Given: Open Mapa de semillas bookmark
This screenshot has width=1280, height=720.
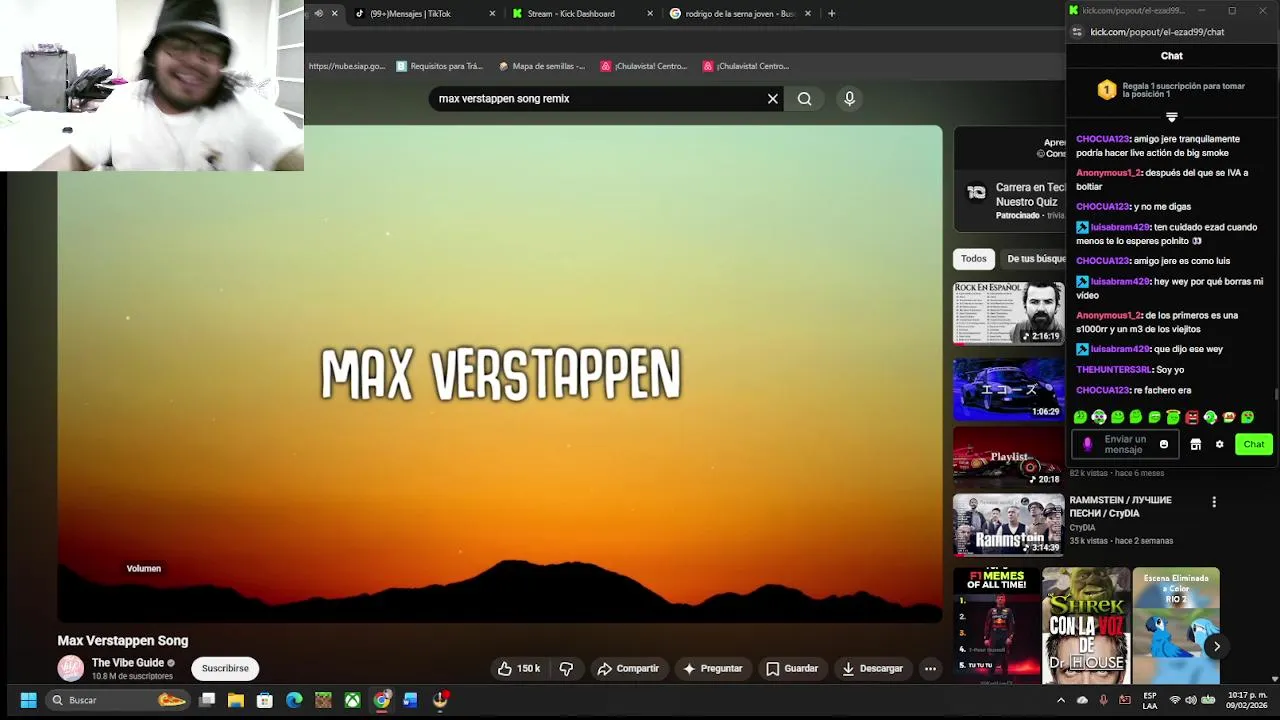Looking at the screenshot, I should (x=541, y=66).
